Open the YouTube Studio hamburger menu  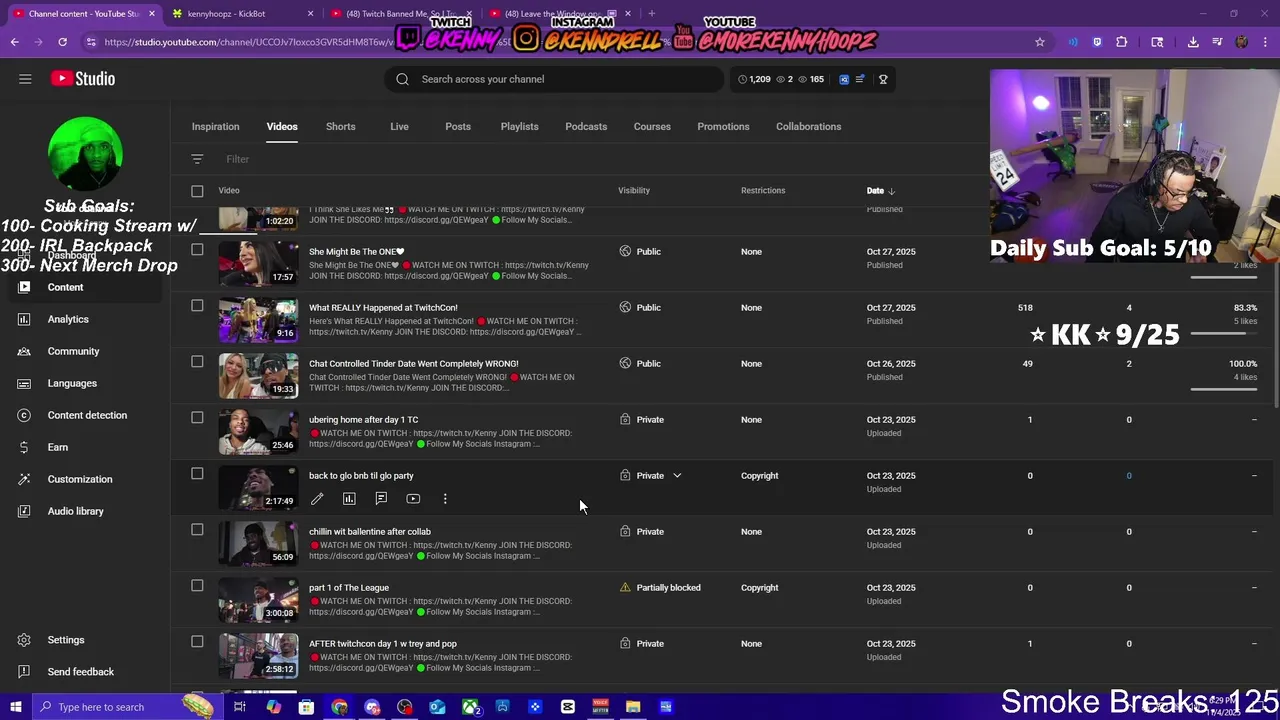[x=25, y=79]
